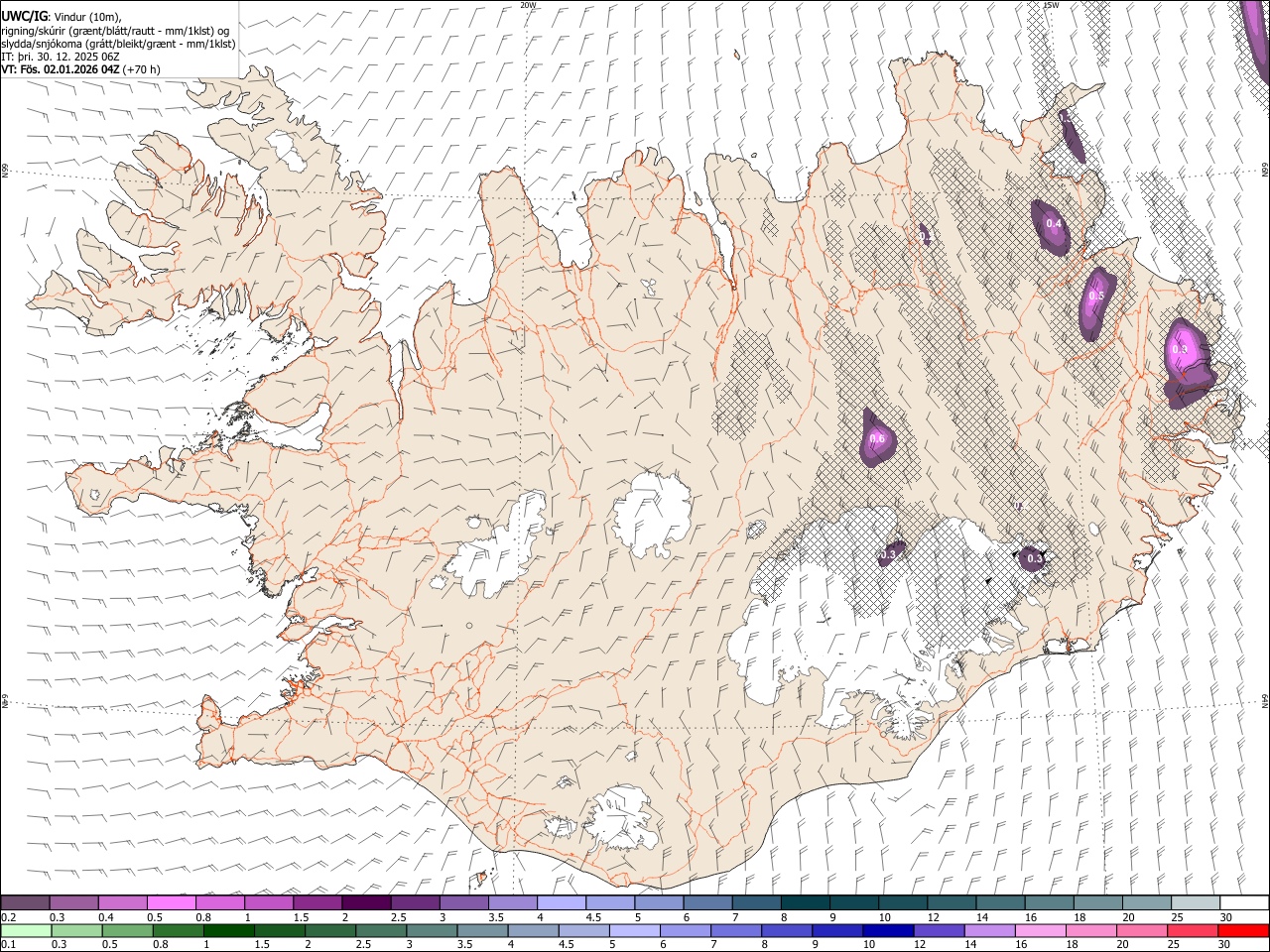Select the deep blue lower-legend swatch at 10
The width and height of the screenshot is (1270, 952).
click(887, 930)
